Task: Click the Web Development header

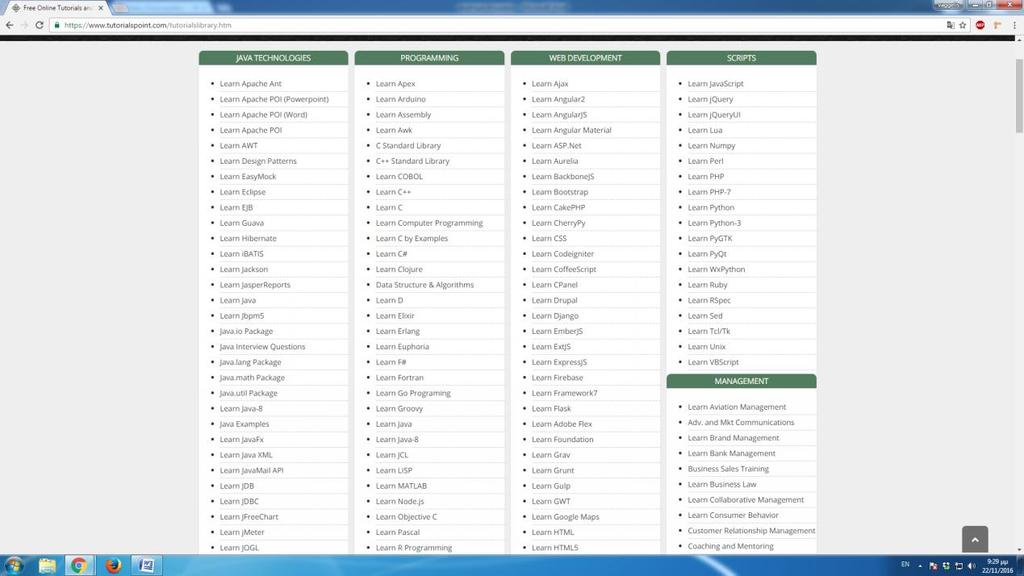Action: point(585,58)
